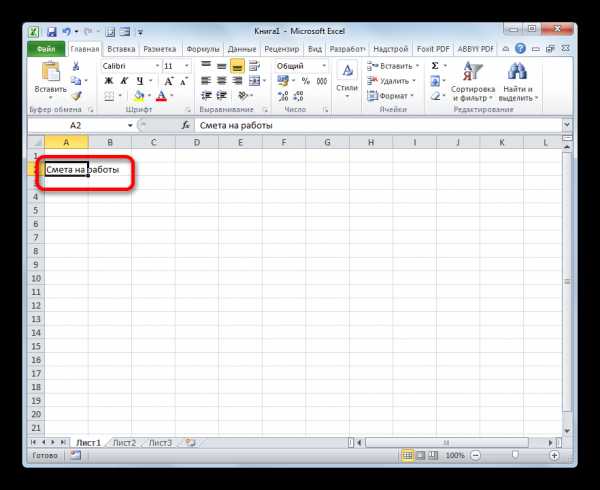Click the Cut scissors icon
Screen dimensions: 600x490
tap(76, 66)
